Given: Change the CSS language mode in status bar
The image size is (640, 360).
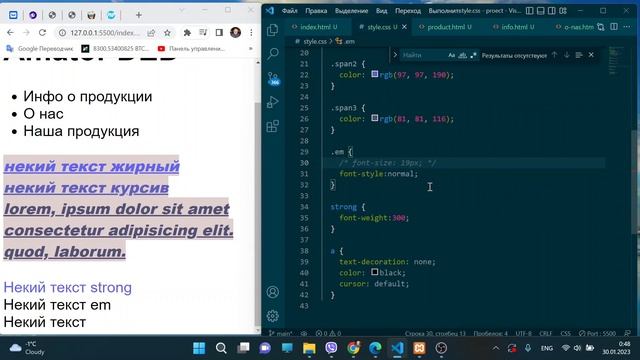Looking at the screenshot, I should click(x=565, y=333).
